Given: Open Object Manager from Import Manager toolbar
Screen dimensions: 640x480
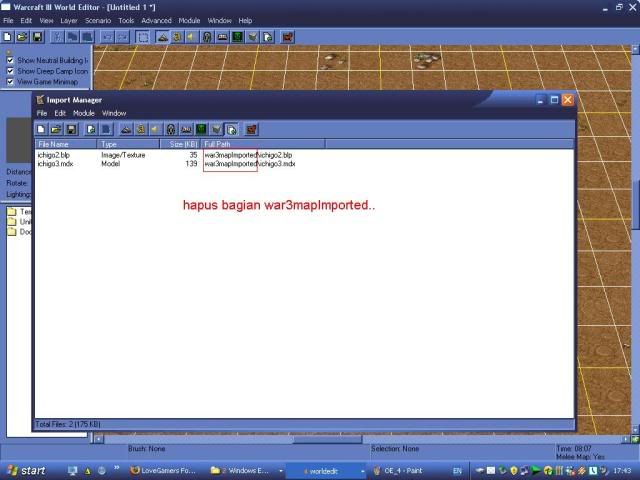Looking at the screenshot, I should [x=216, y=129].
